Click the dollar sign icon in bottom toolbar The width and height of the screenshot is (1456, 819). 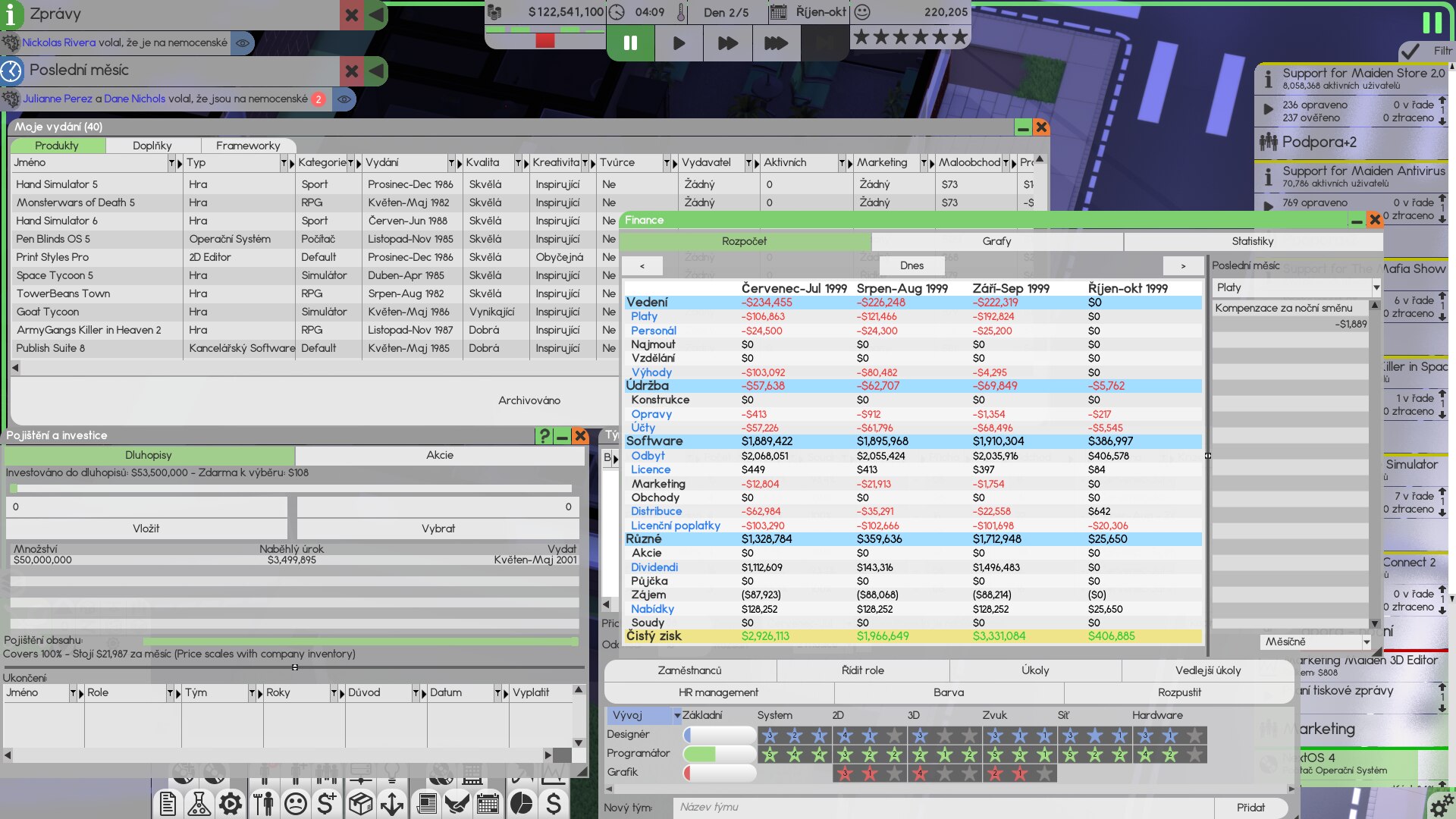(553, 802)
